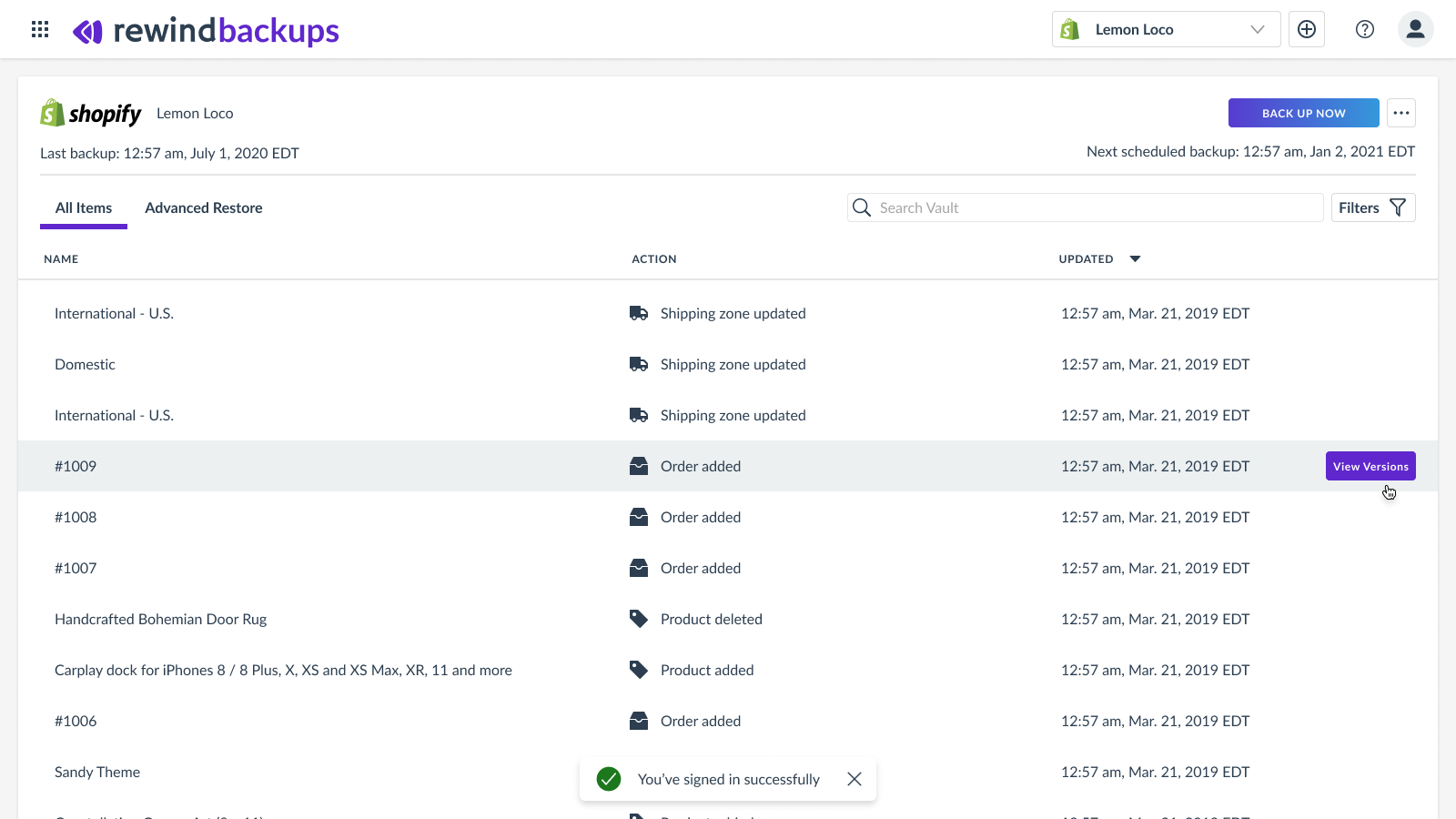
Task: Open the apps grid menu icon
Action: pos(40,30)
